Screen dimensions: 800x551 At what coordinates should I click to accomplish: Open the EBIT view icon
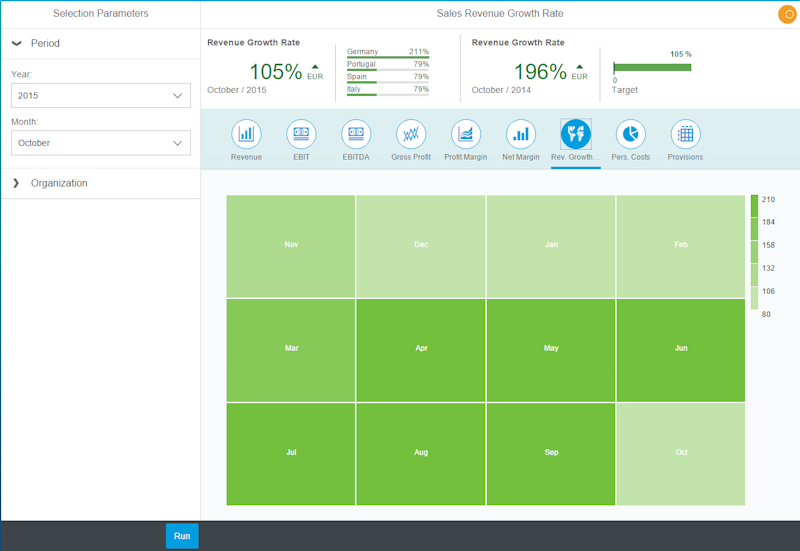pos(301,134)
